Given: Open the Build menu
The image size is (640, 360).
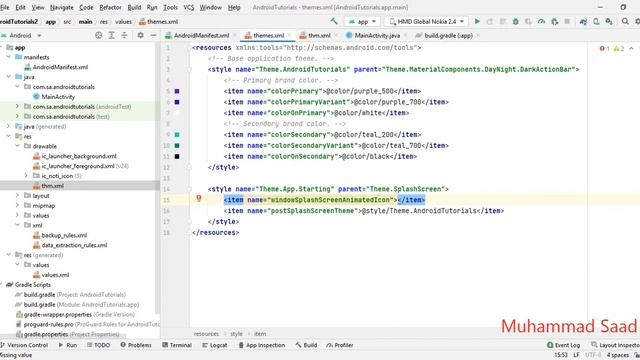Looking at the screenshot, I should click(x=134, y=7).
